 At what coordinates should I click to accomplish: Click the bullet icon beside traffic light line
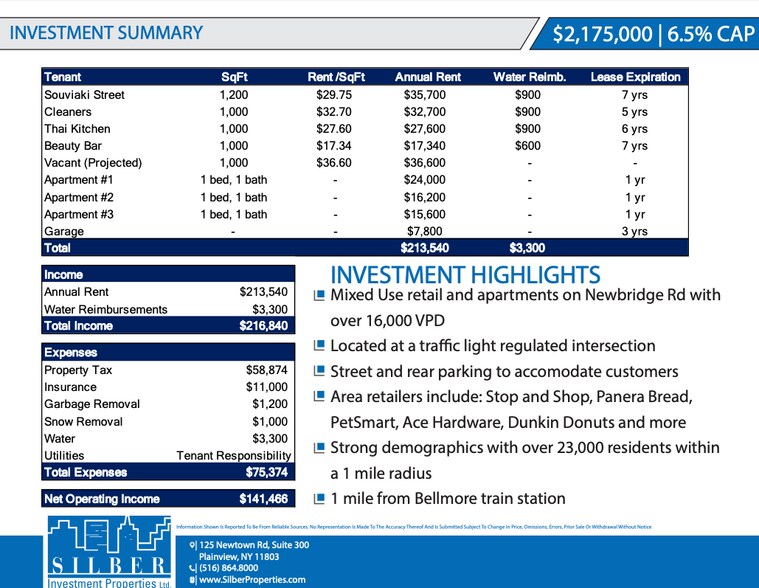tap(319, 346)
